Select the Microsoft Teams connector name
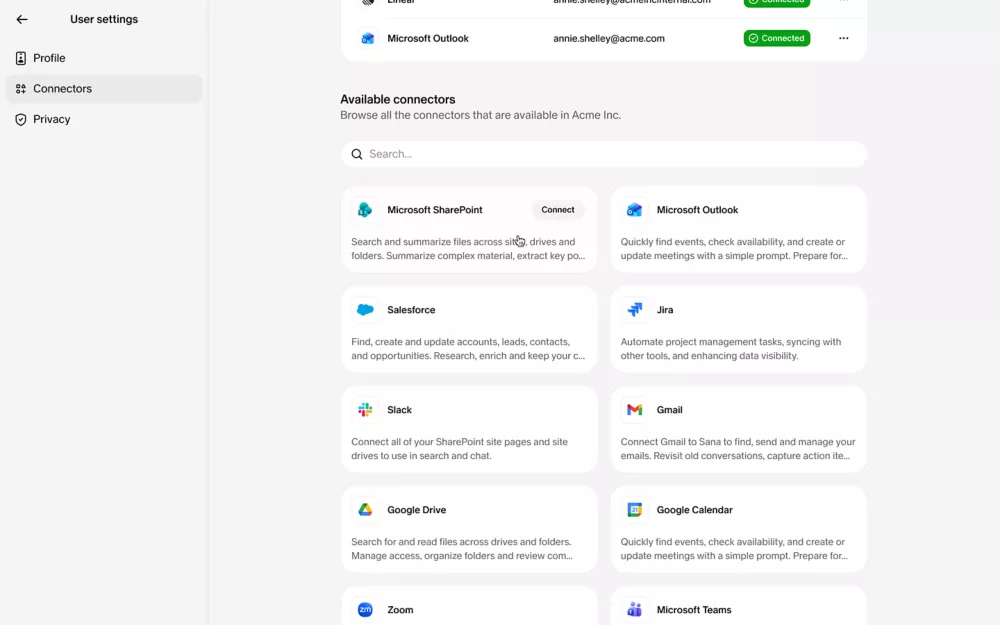 (694, 610)
